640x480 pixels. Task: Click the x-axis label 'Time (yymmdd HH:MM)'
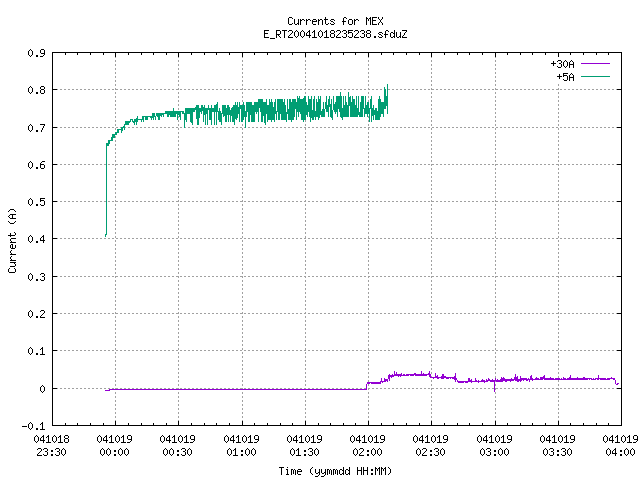335,471
